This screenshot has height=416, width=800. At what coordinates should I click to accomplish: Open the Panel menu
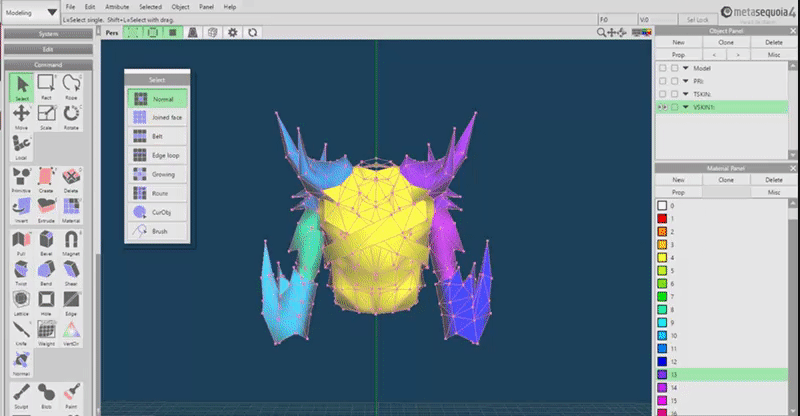pyautogui.click(x=206, y=7)
